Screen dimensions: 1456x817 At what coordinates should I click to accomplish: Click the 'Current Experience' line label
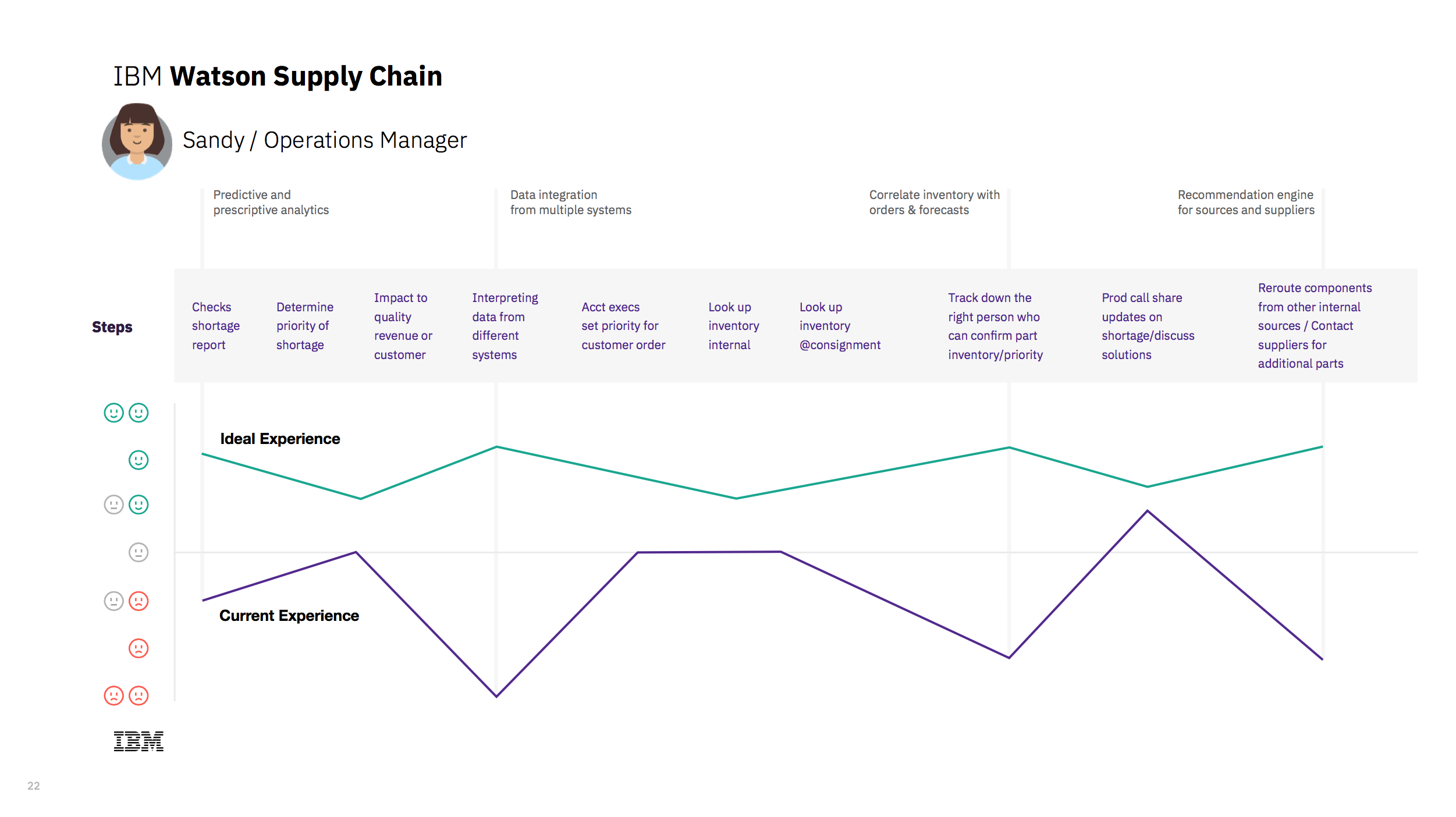289,616
